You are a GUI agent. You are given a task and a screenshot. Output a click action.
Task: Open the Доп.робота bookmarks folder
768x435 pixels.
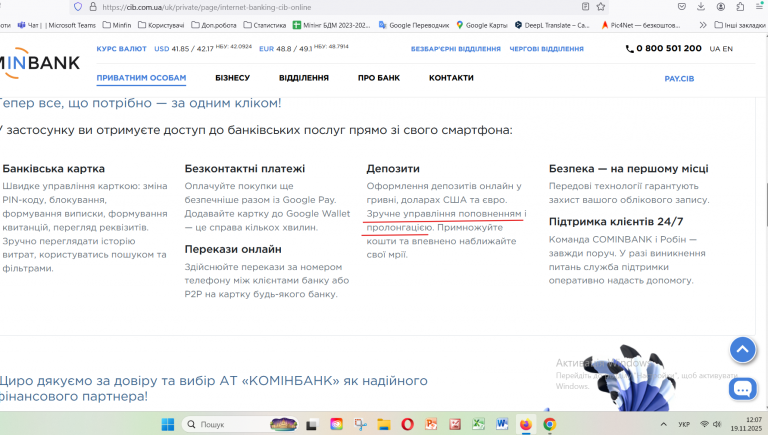click(214, 25)
